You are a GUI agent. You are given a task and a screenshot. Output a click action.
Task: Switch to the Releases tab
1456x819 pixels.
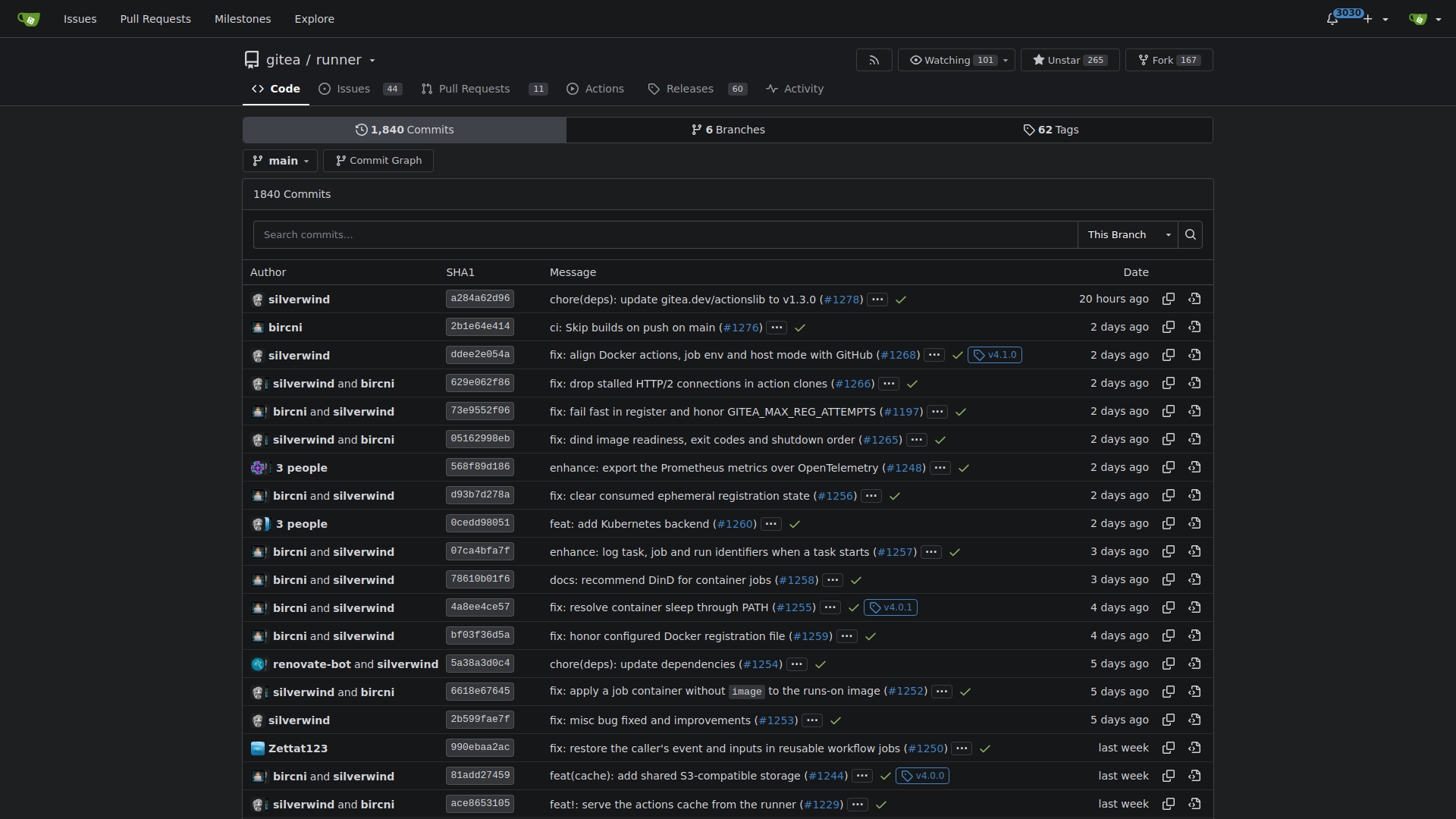coord(698,89)
